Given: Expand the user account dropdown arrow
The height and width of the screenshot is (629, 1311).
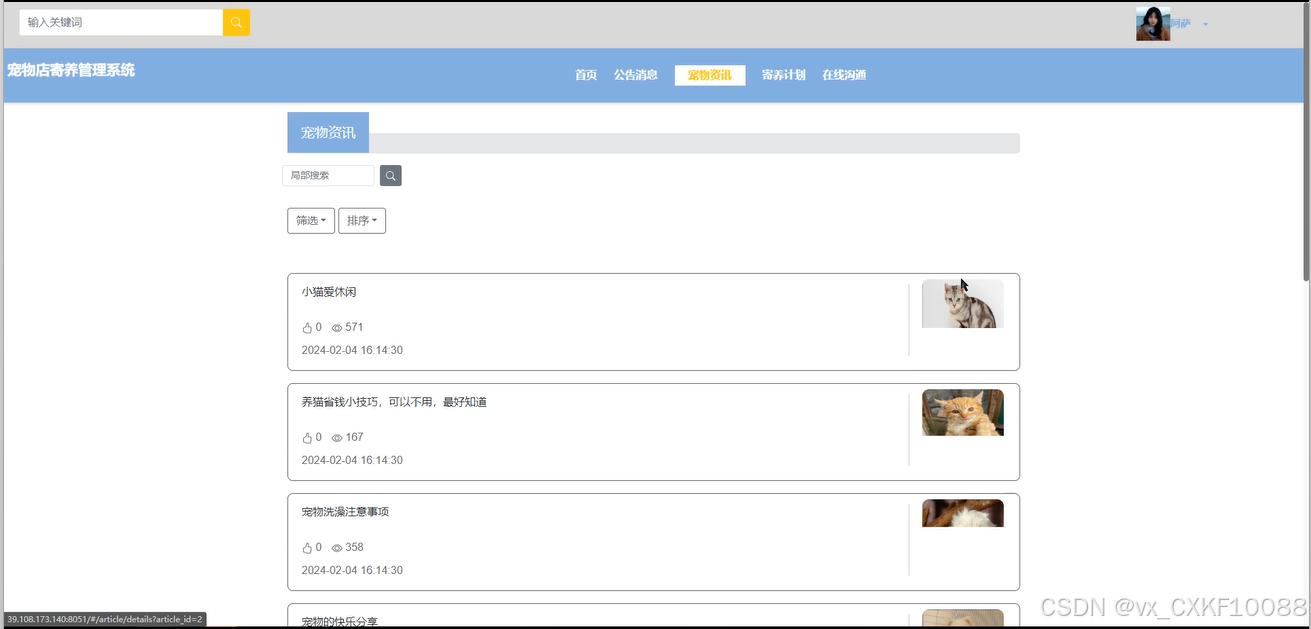Looking at the screenshot, I should (x=1205, y=24).
